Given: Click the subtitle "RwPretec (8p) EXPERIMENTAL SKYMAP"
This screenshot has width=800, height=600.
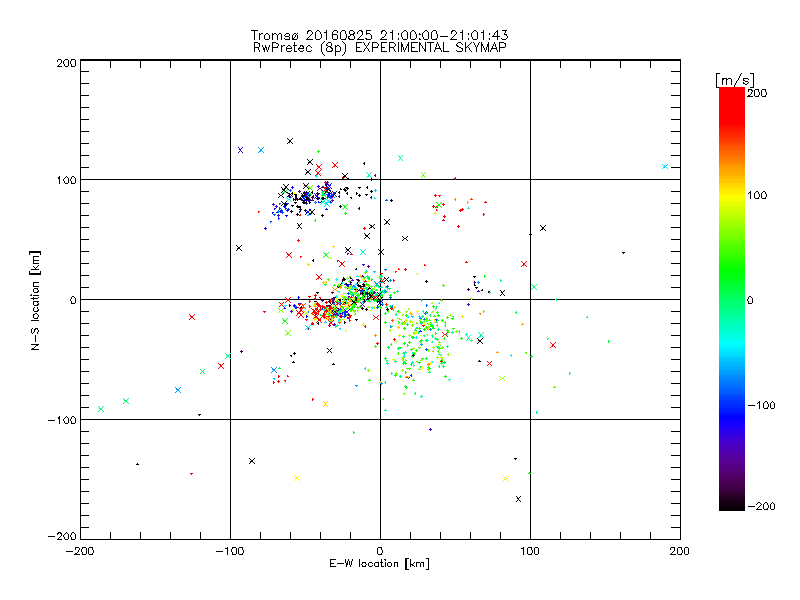Looking at the screenshot, I should 379,47.
